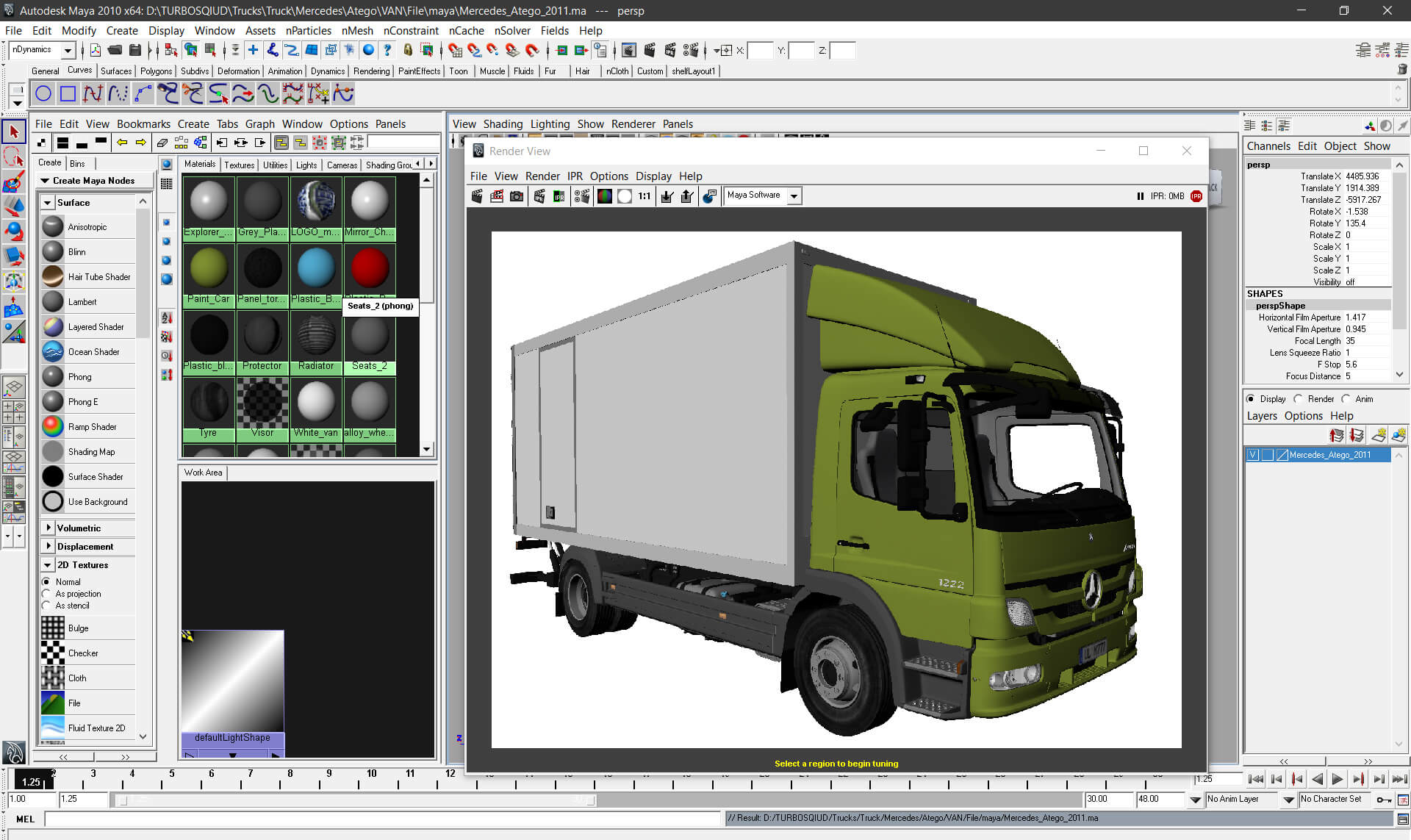The image size is (1411, 840).
Task: Expand the Displacement section
Action: pos(48,546)
